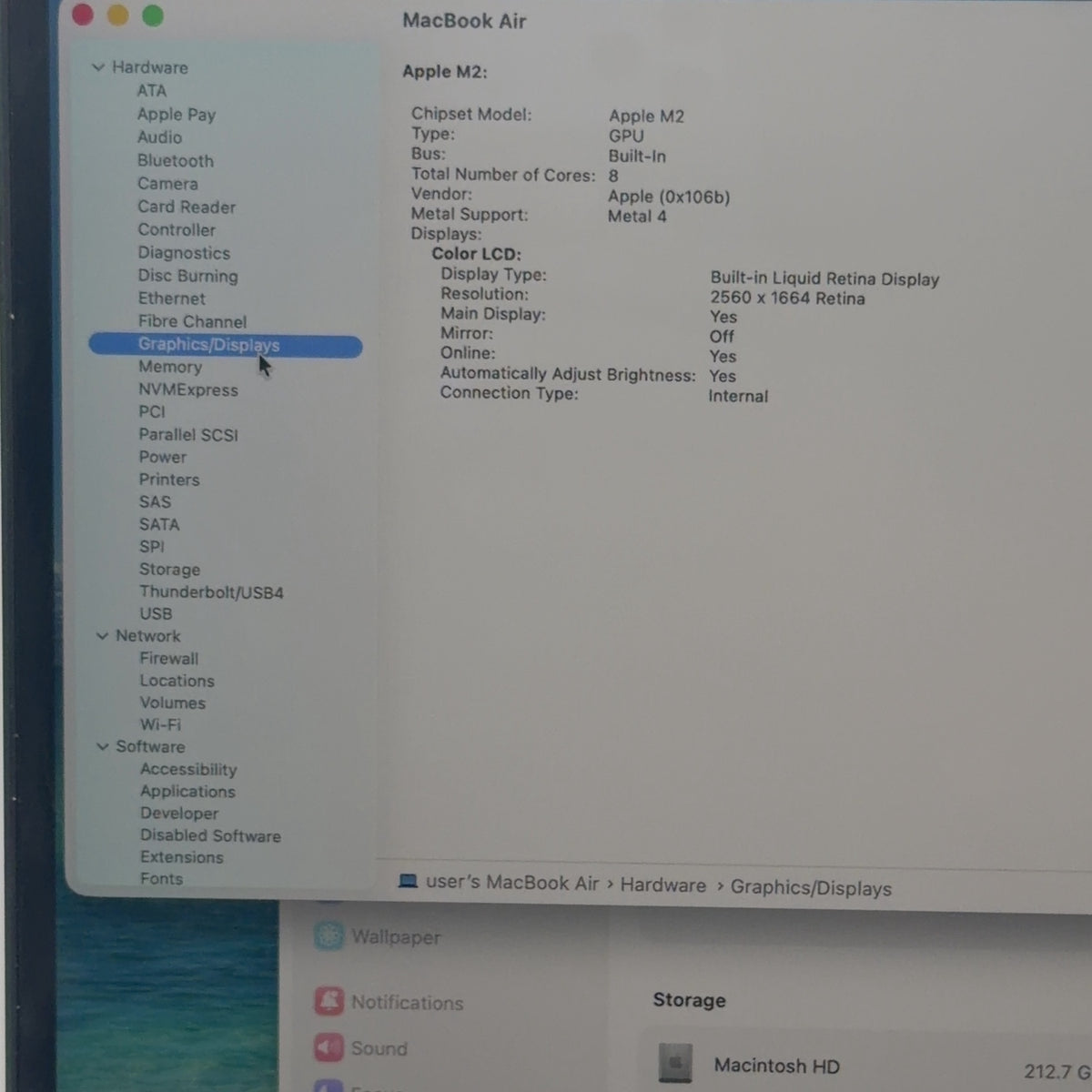Select Printers entry
The width and height of the screenshot is (1092, 1092).
pos(169,480)
